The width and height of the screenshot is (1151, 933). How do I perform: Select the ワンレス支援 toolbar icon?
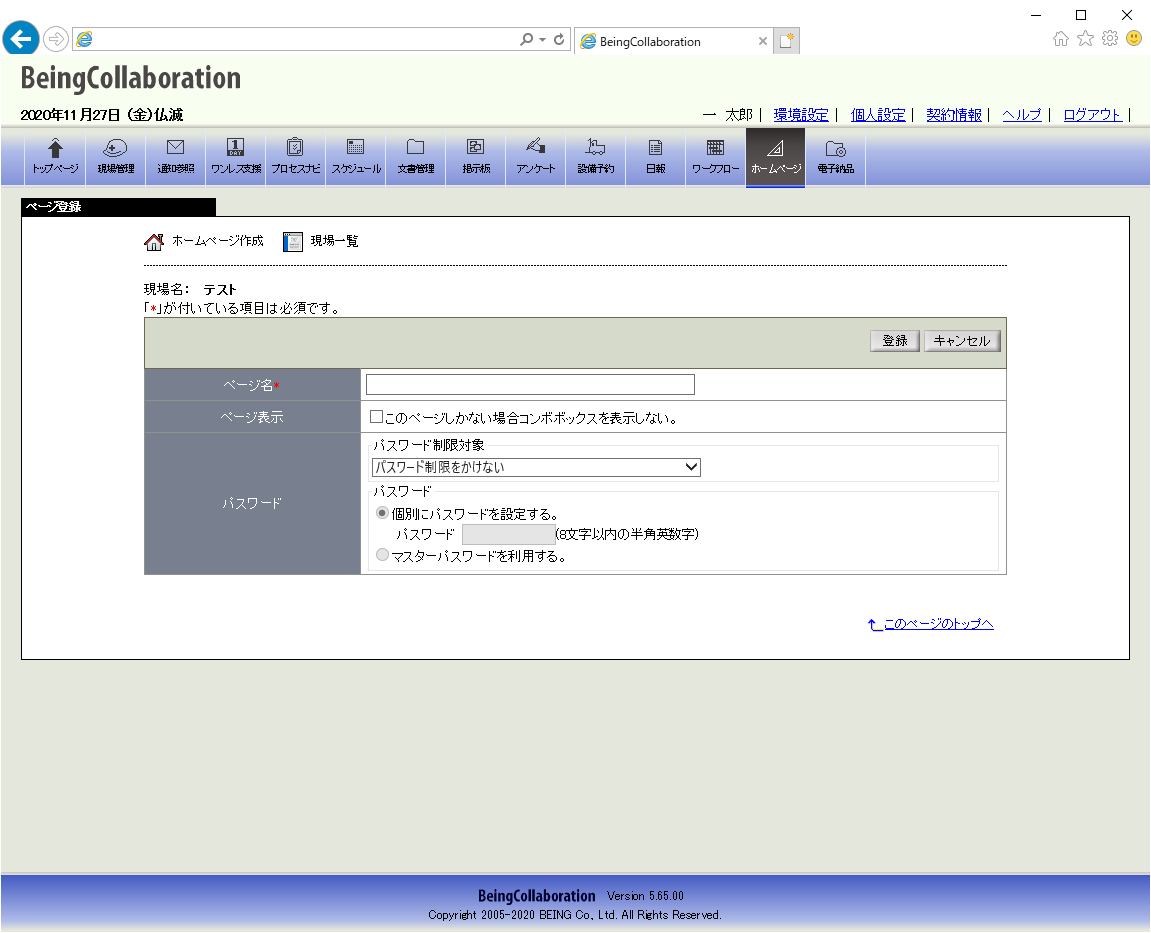pyautogui.click(x=236, y=156)
